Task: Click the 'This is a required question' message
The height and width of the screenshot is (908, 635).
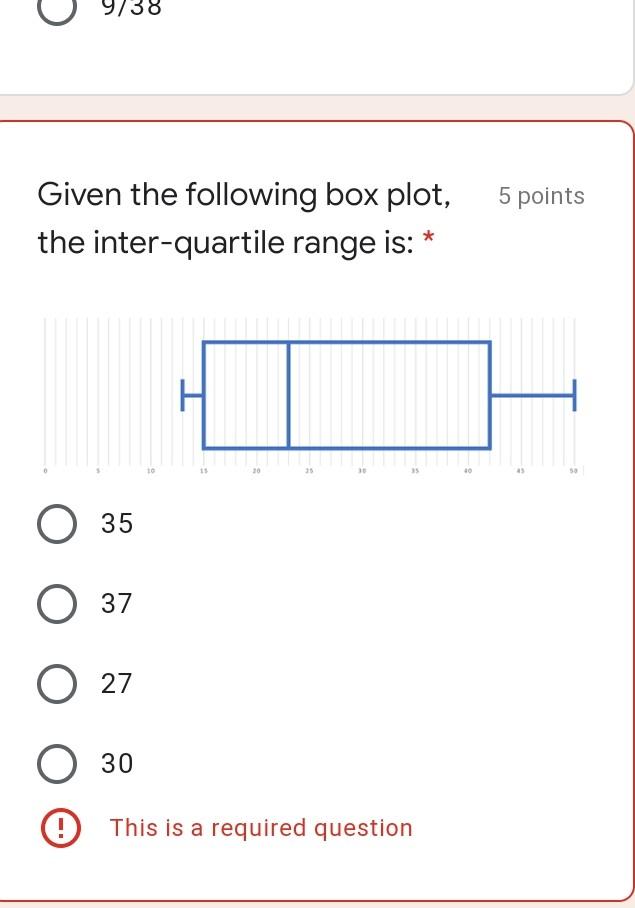Action: tap(261, 828)
